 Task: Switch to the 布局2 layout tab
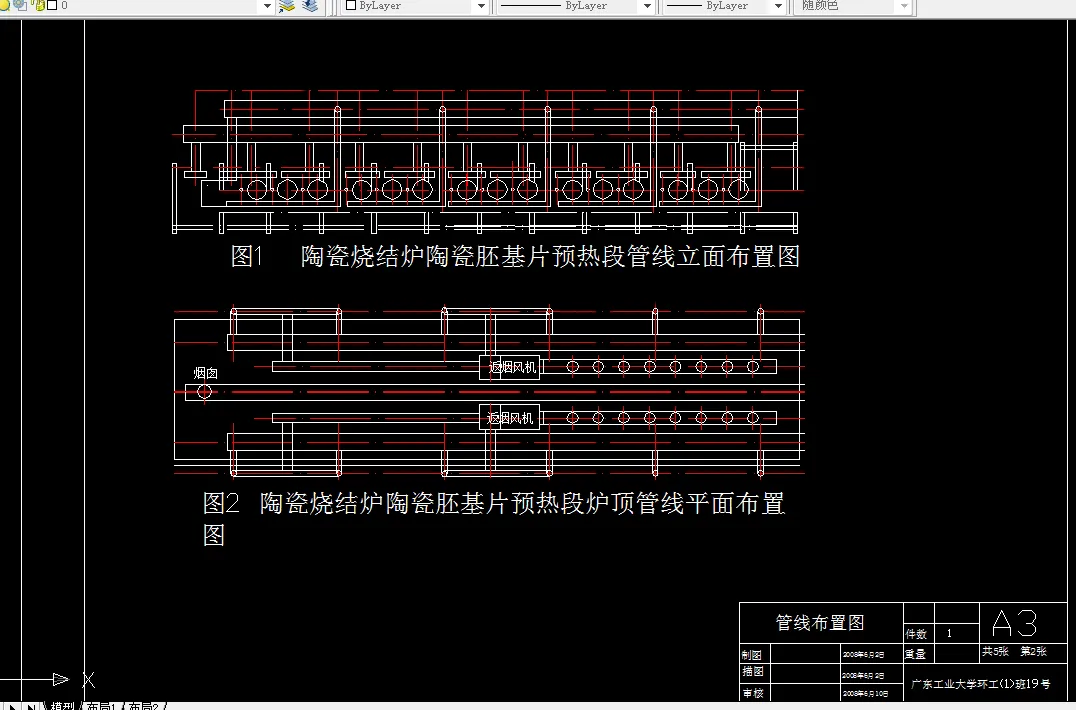[x=143, y=706]
